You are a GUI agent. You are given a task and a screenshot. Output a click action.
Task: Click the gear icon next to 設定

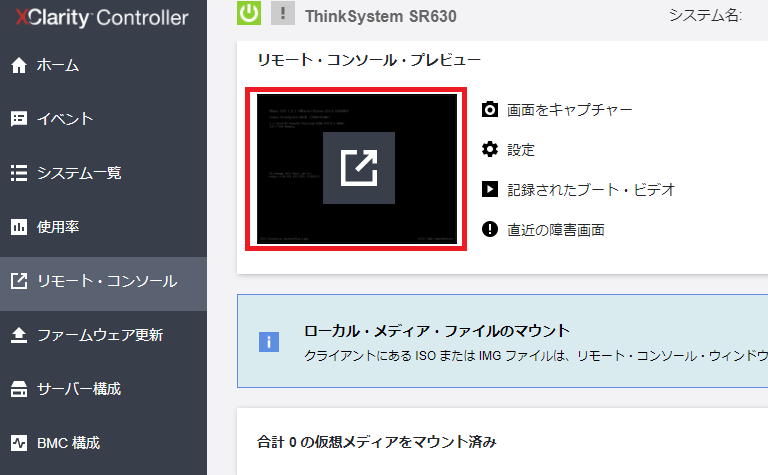tap(490, 149)
